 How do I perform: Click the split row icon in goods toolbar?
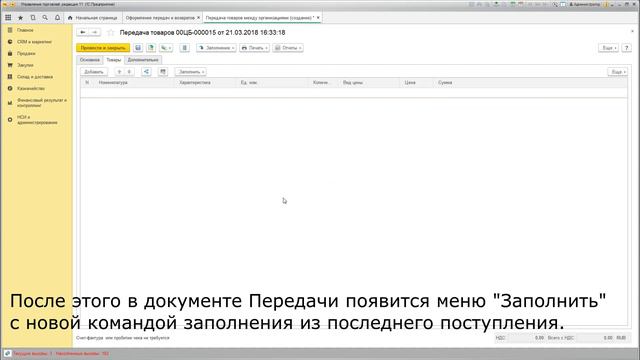click(x=146, y=72)
